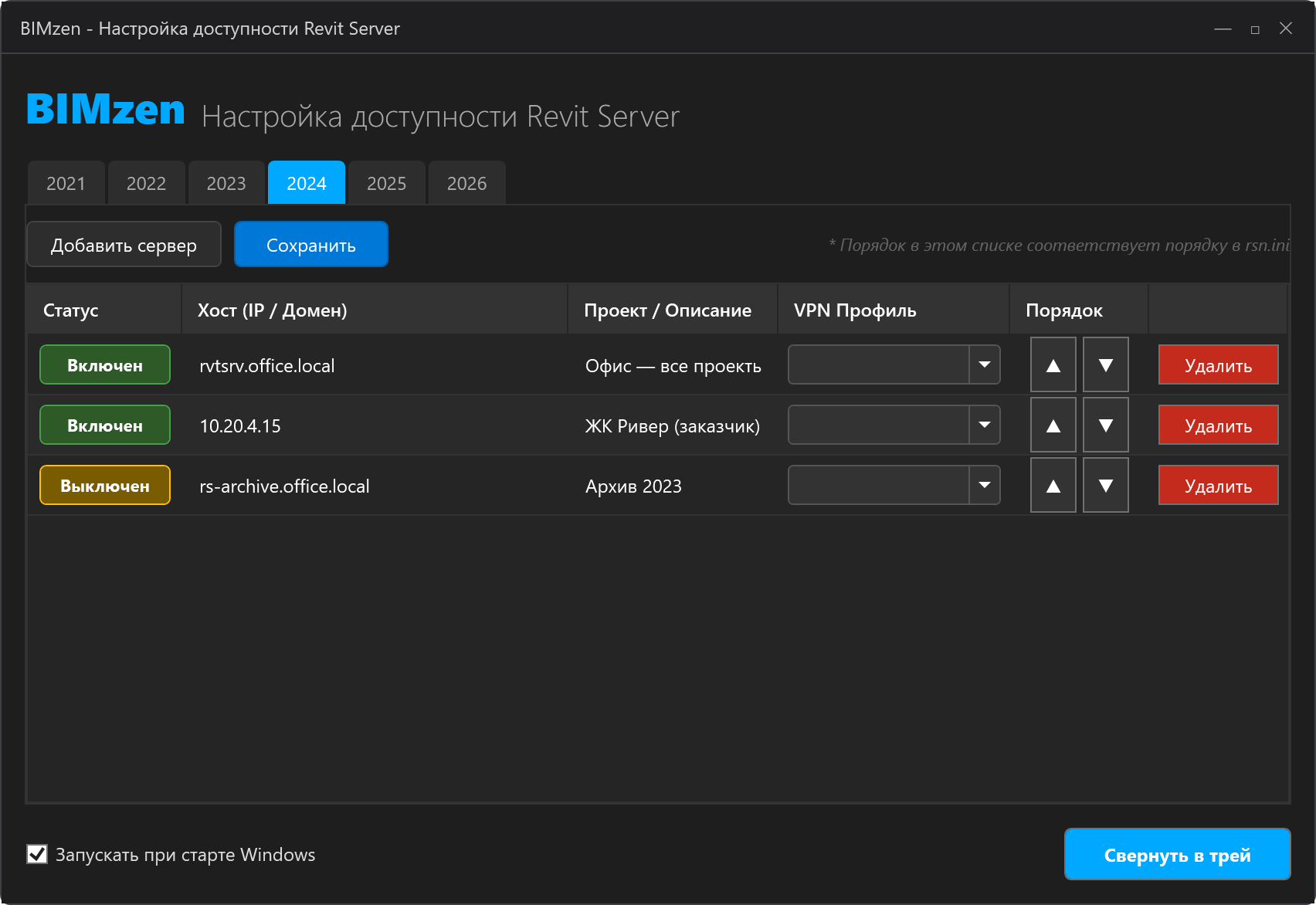Delete the rvtsrv.office.local server row

coord(1218,364)
